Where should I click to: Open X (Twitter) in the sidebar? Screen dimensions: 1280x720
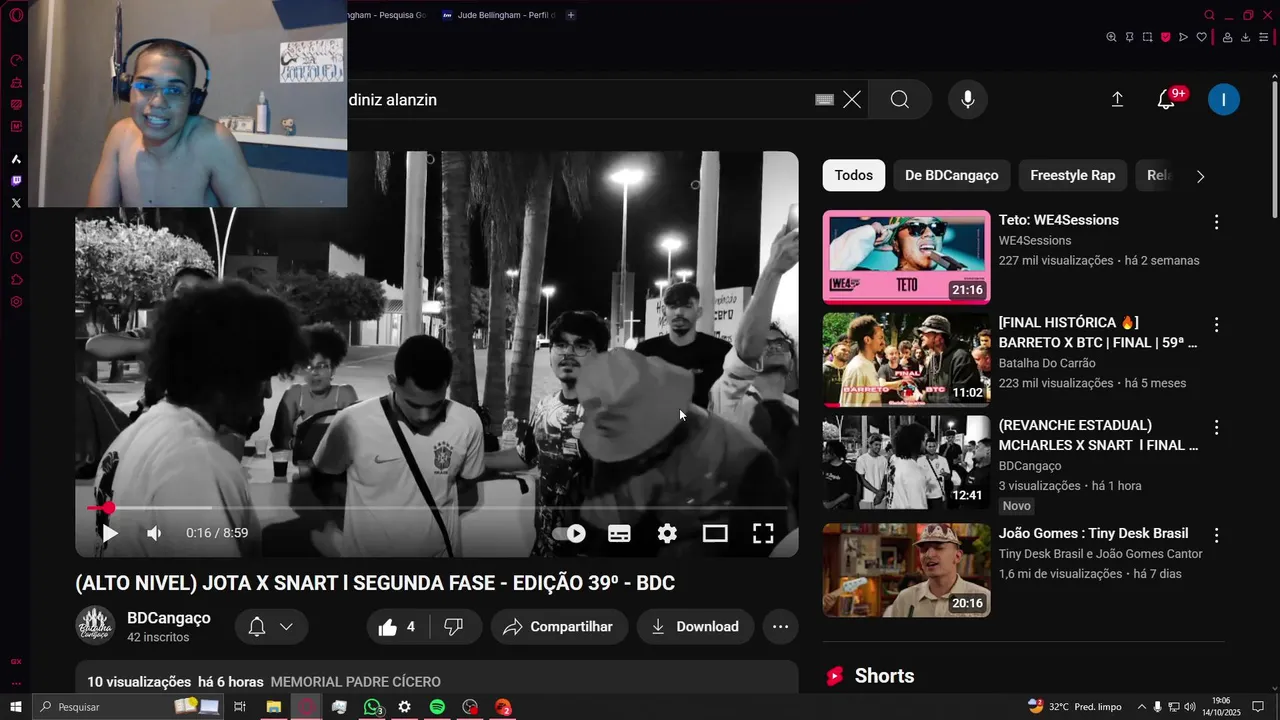tap(16, 203)
